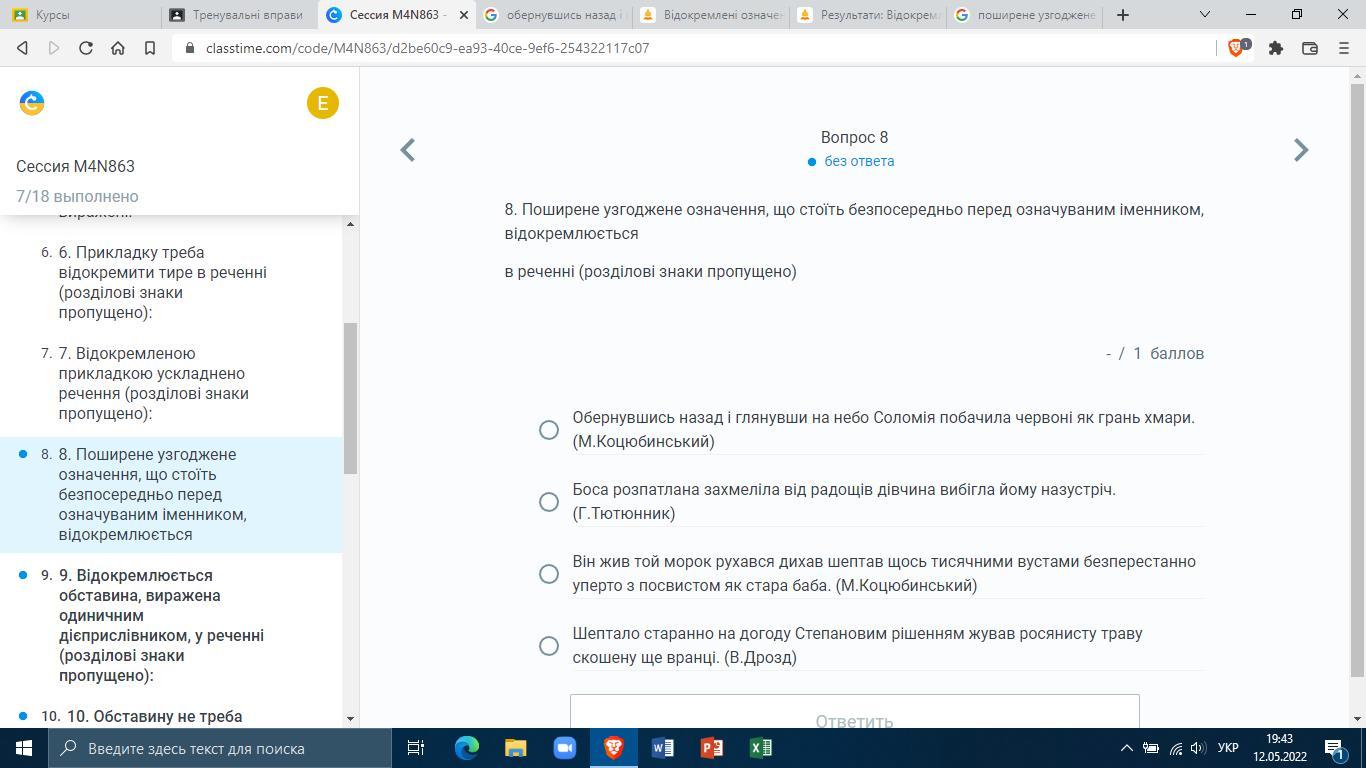Switch to Відокремлені означення tab
This screenshot has width=1366, height=768.
pos(712,15)
